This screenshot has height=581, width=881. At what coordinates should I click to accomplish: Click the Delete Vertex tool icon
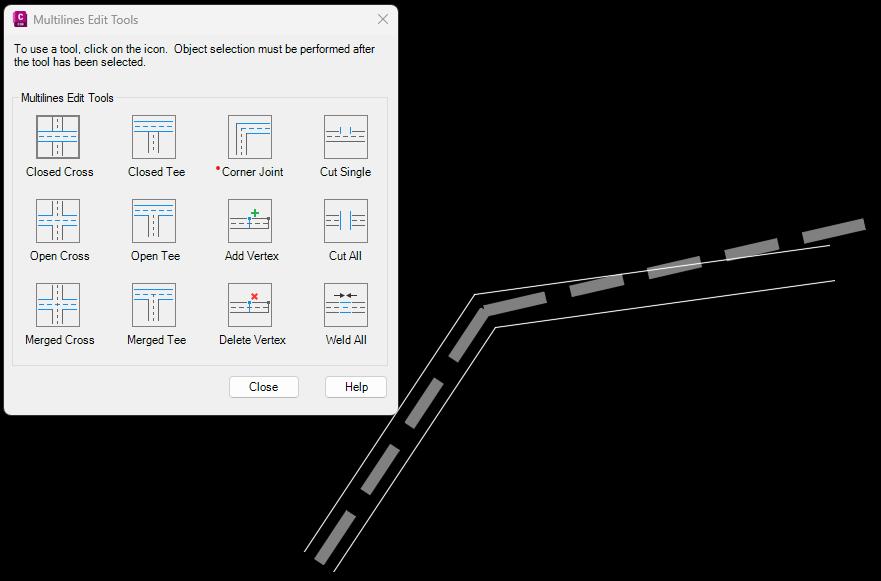(x=250, y=305)
